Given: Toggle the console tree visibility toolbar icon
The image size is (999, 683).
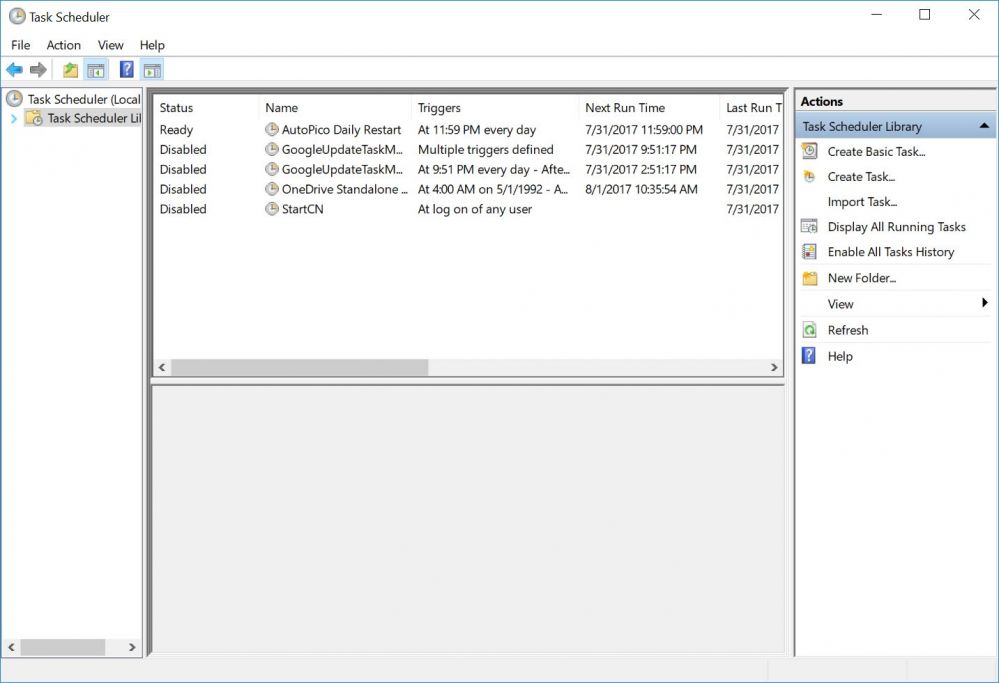Looking at the screenshot, I should point(94,69).
